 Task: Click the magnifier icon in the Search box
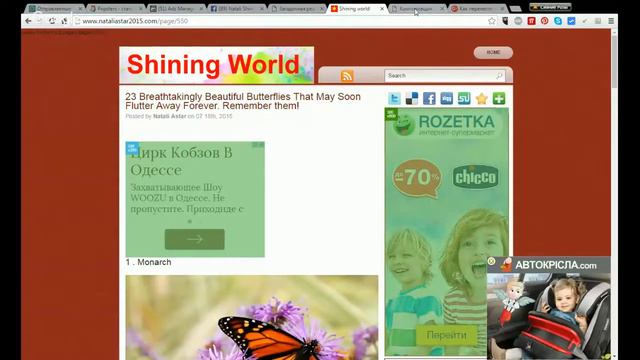click(x=499, y=76)
